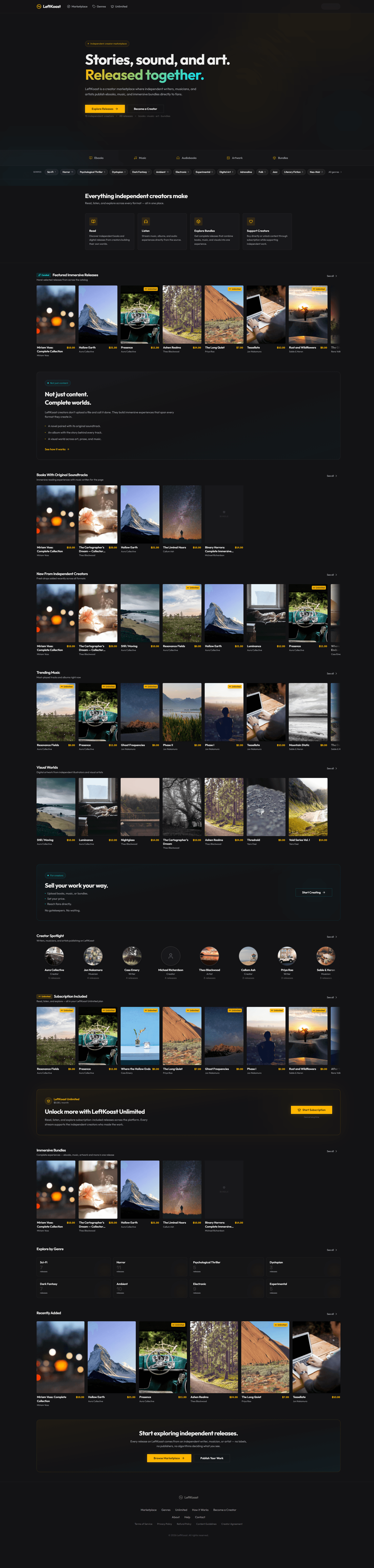The image size is (374, 1568).
Task: Click the Read book icon
Action: click(93, 221)
